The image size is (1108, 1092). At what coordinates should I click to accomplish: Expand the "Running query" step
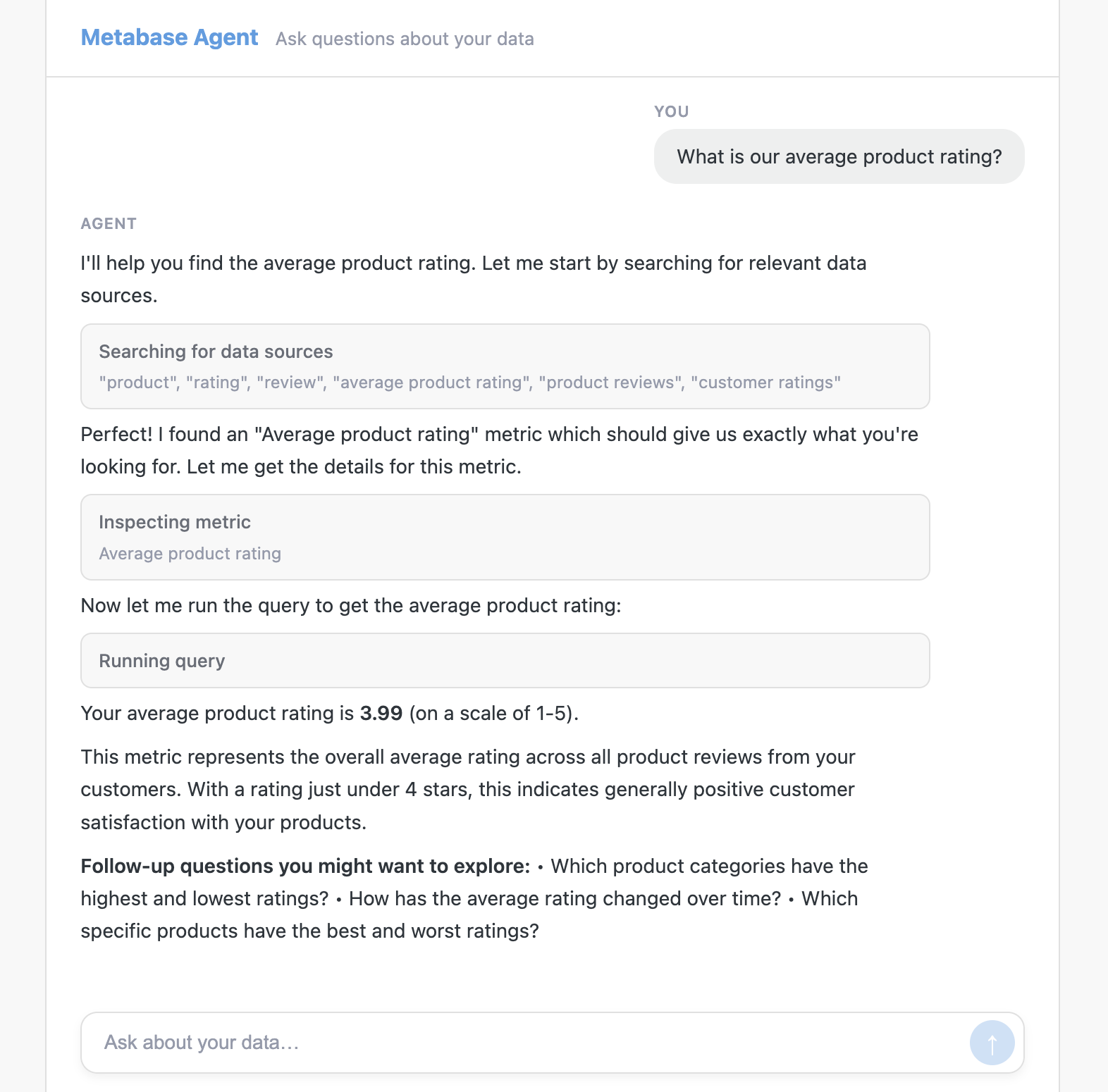coord(505,660)
